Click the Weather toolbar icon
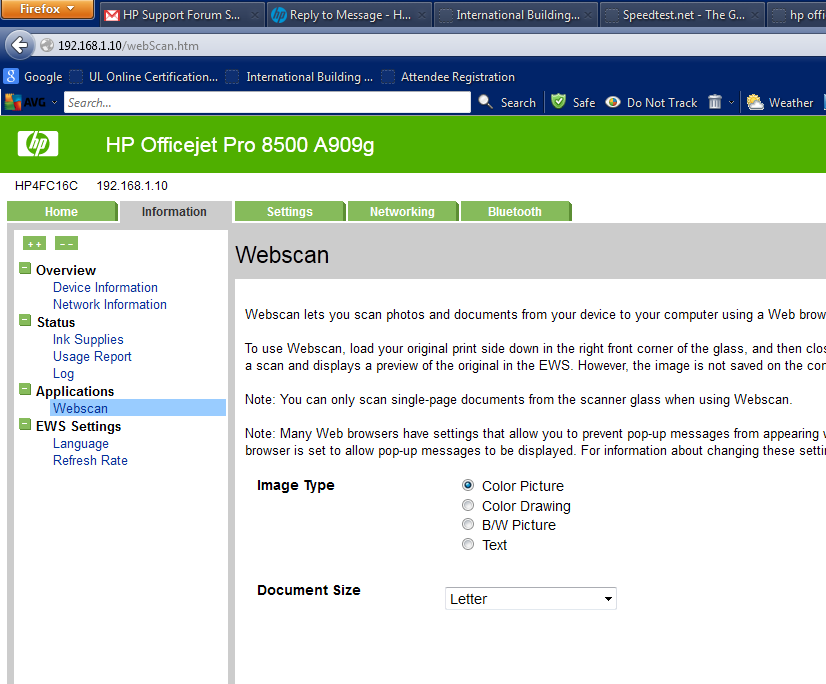Viewport: 826px width, 684px height. (755, 102)
